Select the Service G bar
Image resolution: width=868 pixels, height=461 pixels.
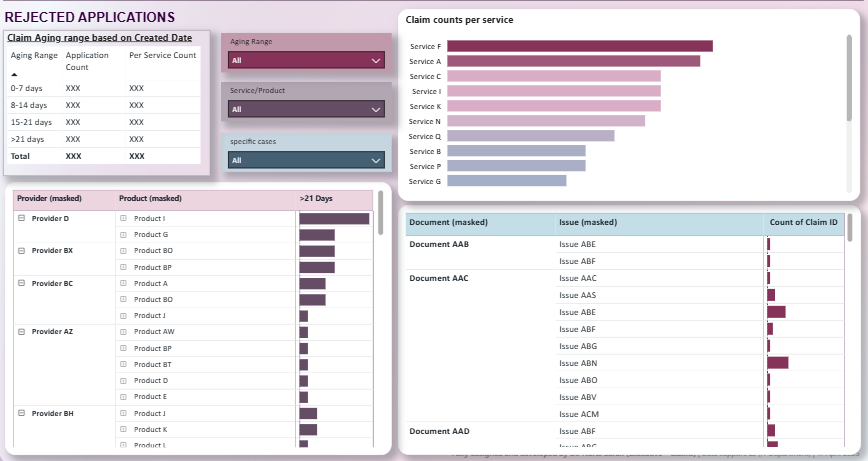click(x=507, y=180)
